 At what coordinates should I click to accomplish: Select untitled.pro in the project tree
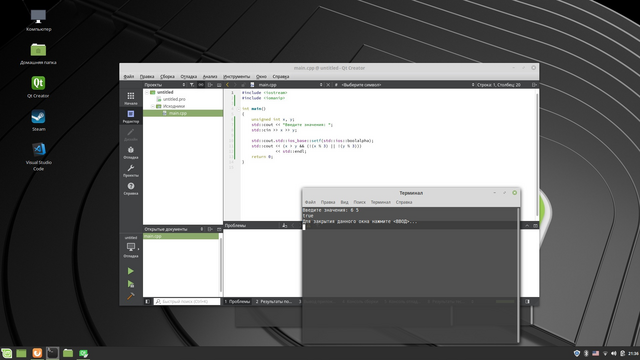click(x=174, y=99)
